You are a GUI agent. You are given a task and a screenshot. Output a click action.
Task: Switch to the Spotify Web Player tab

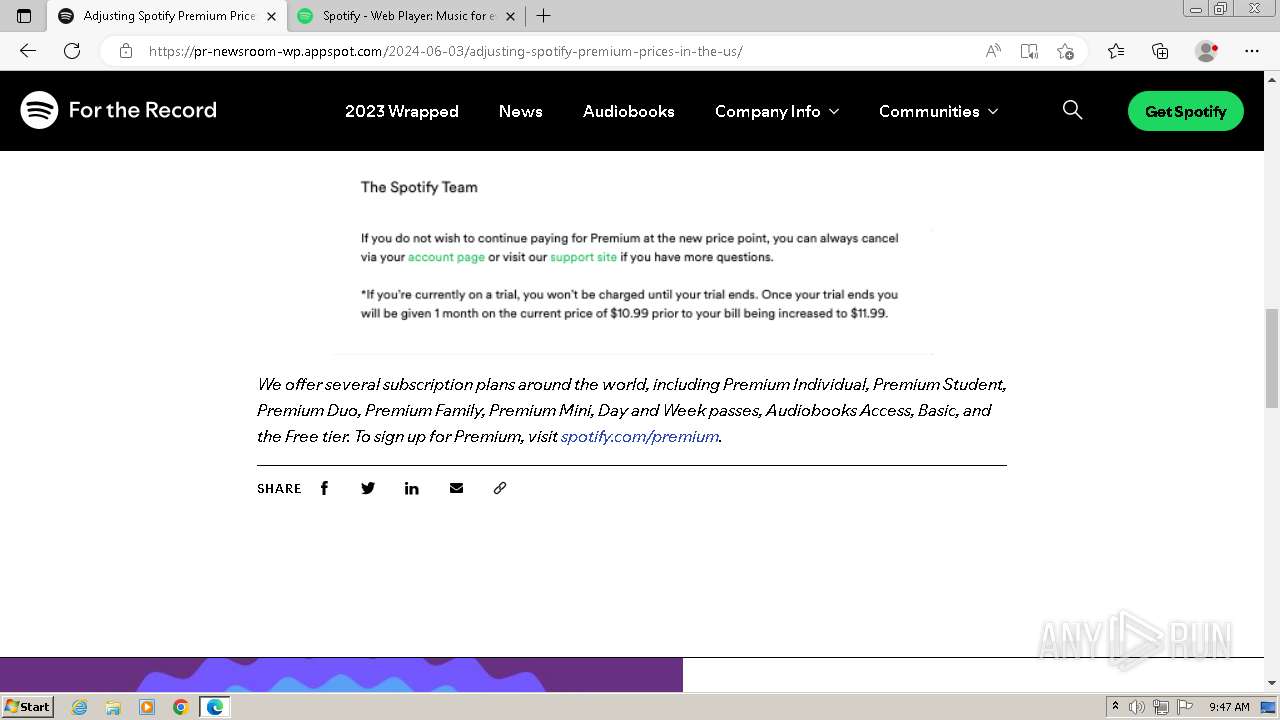405,16
